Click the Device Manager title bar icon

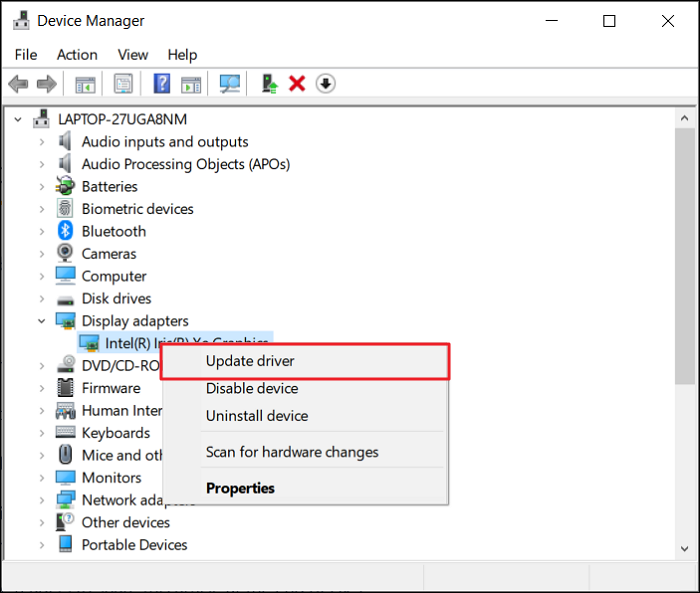point(21,21)
